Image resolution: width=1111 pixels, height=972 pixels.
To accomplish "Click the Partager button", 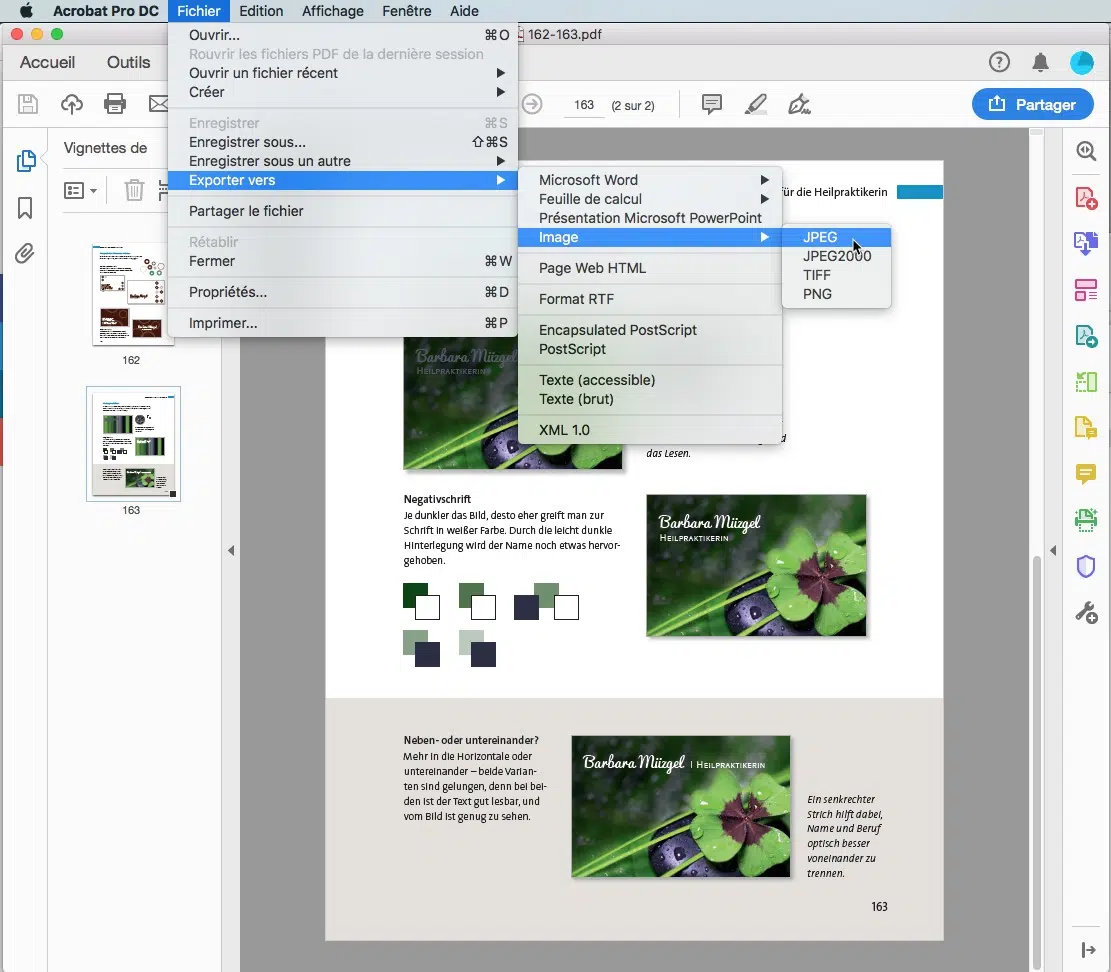I will tap(1032, 104).
